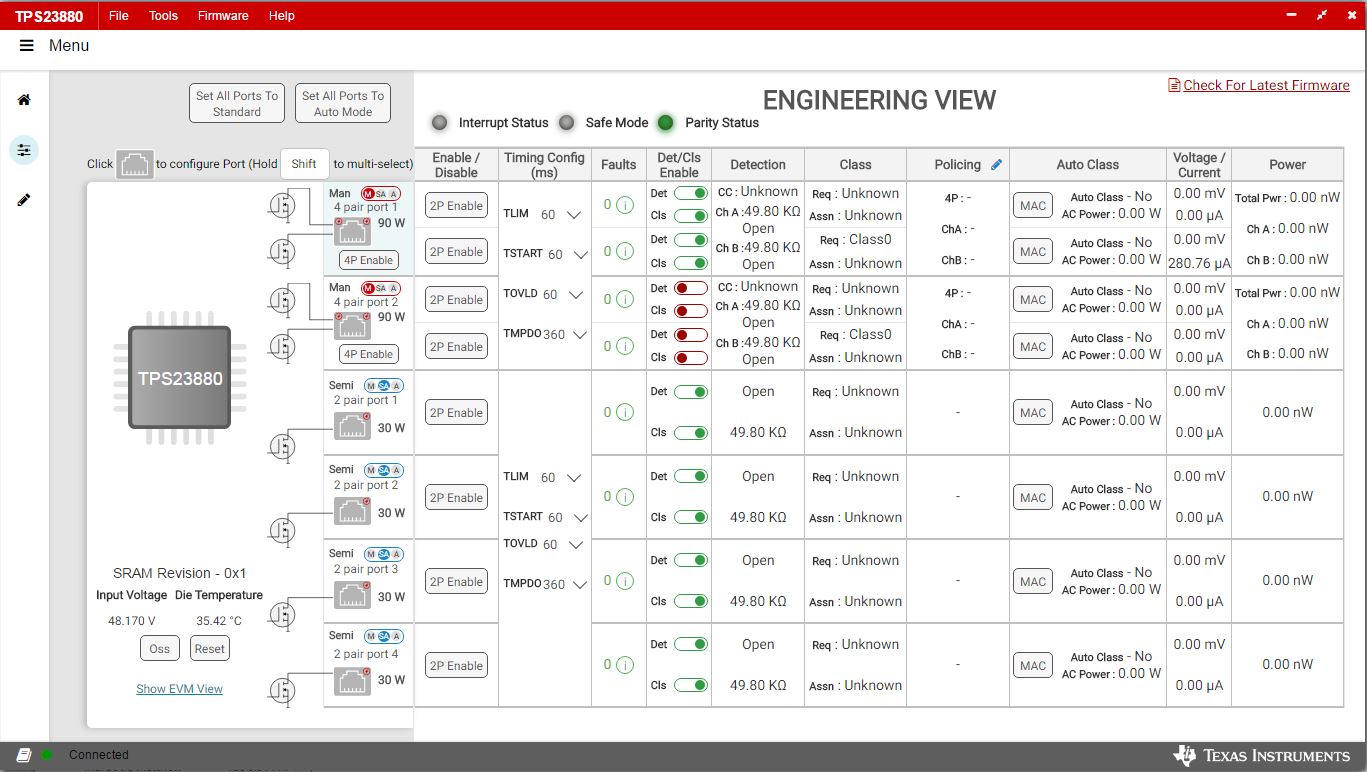Select the M mode badge on 4 pair port 1
The image size is (1367, 772).
[368, 193]
